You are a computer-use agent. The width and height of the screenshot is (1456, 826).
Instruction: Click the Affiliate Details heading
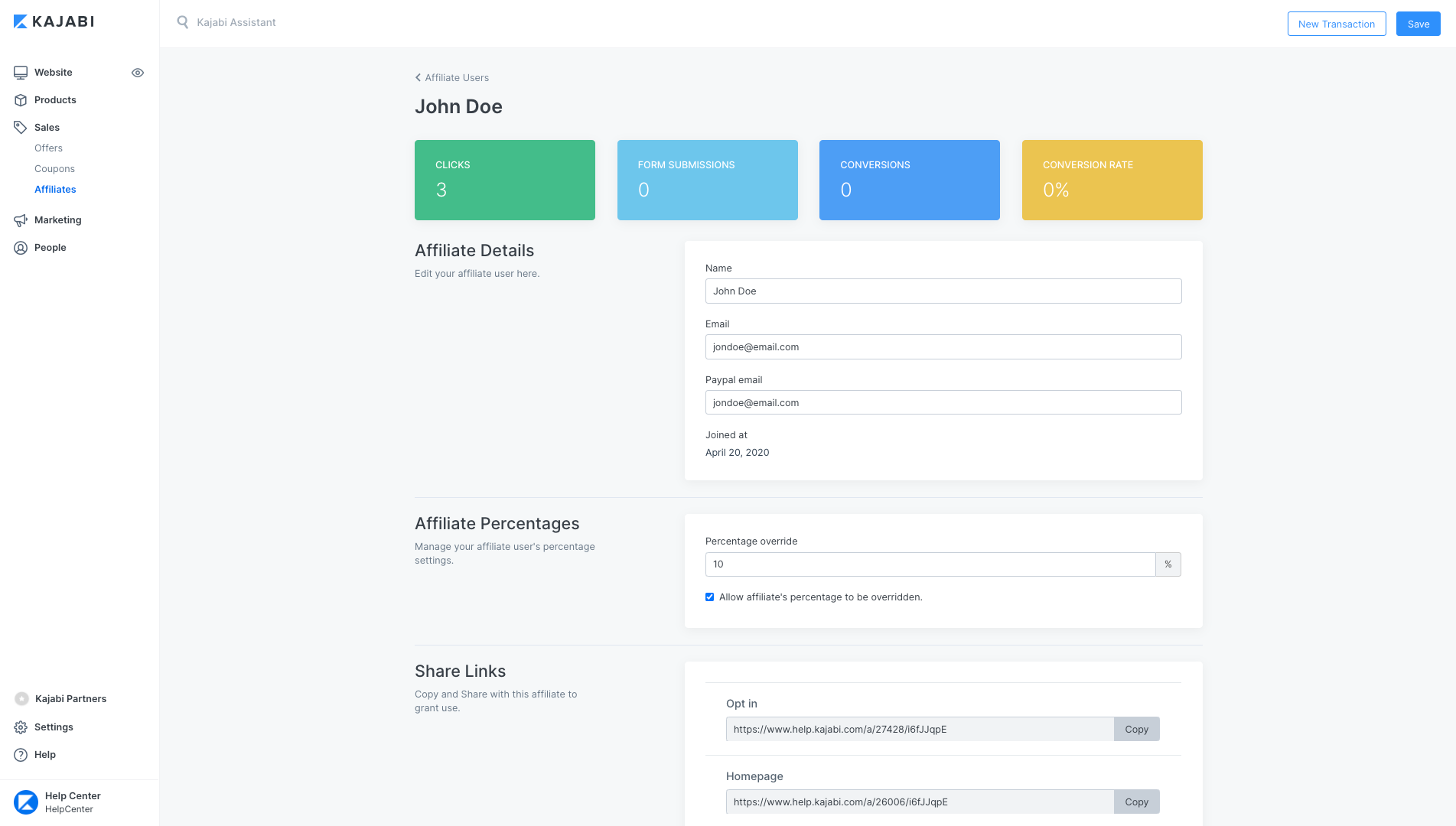click(474, 251)
